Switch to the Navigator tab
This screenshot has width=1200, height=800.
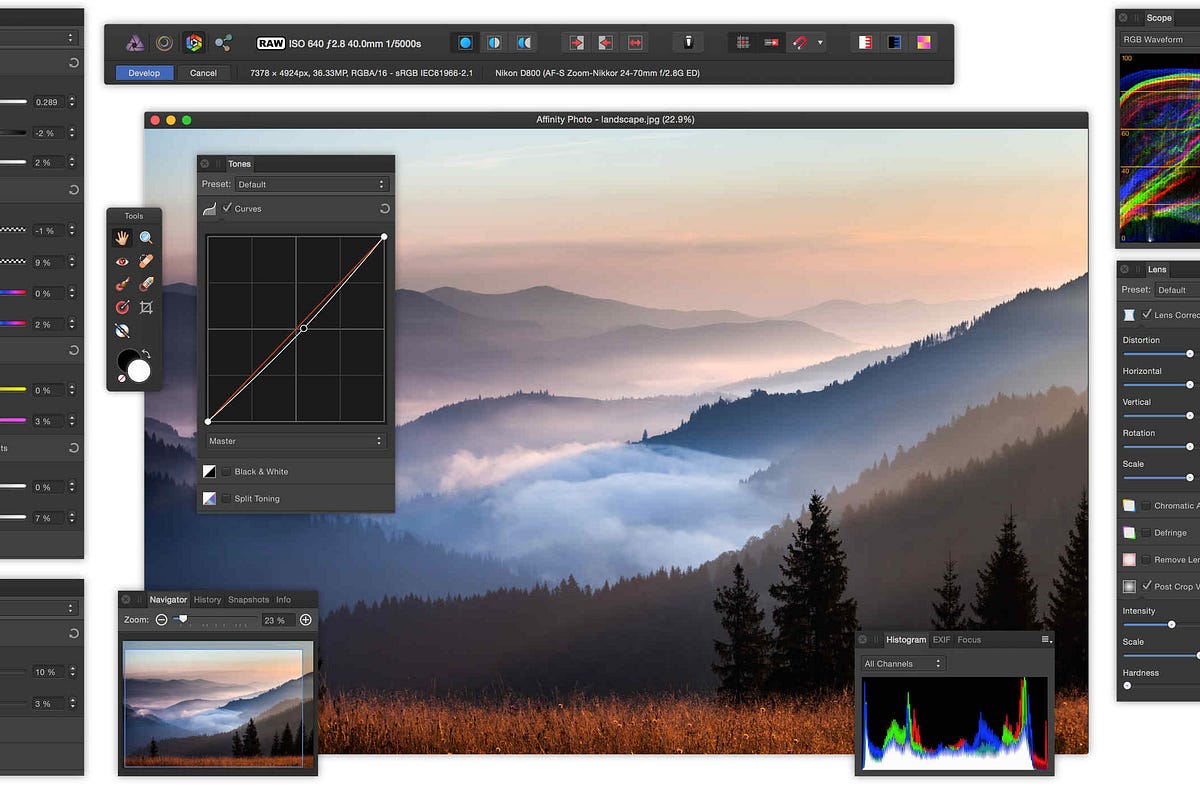click(168, 600)
